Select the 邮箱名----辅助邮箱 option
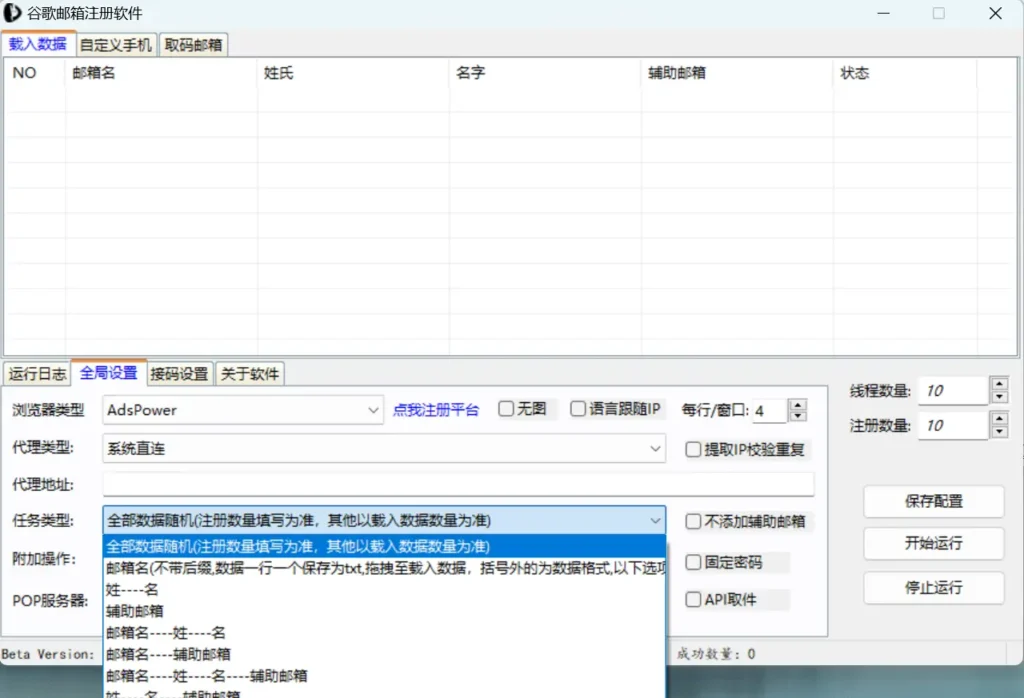This screenshot has height=698, width=1024. point(384,654)
